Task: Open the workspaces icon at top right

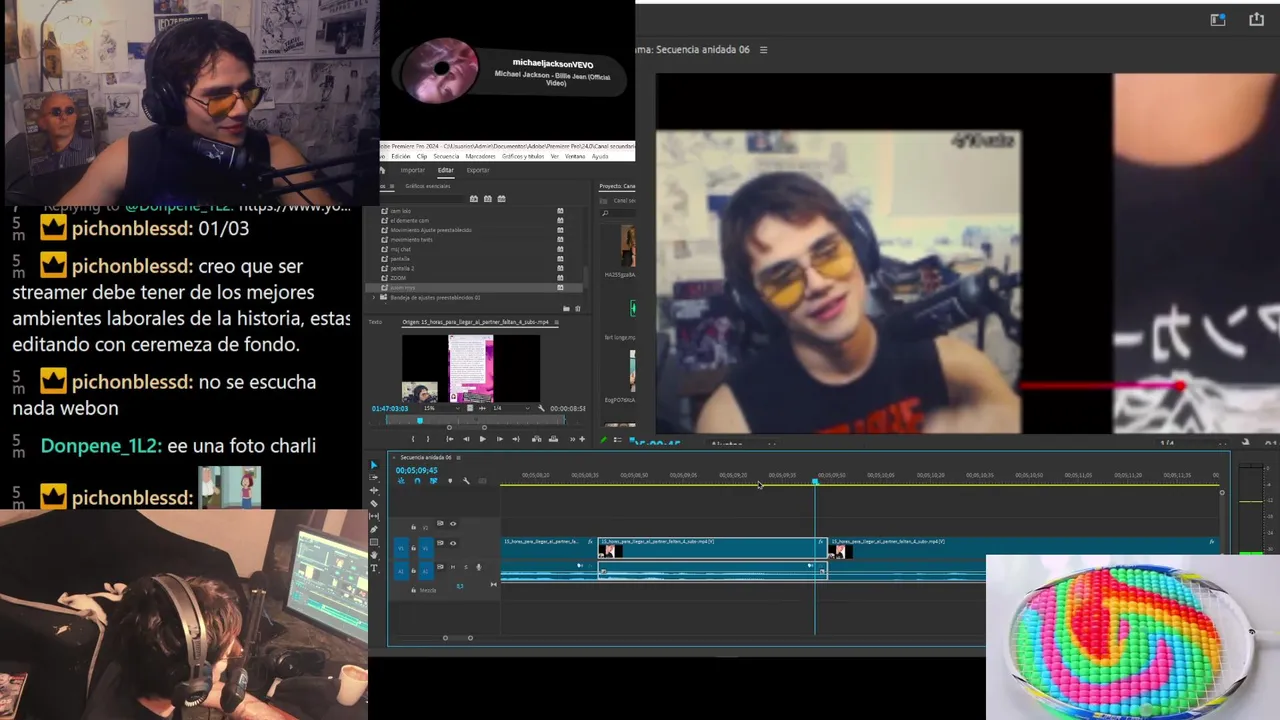Action: 1218,19
